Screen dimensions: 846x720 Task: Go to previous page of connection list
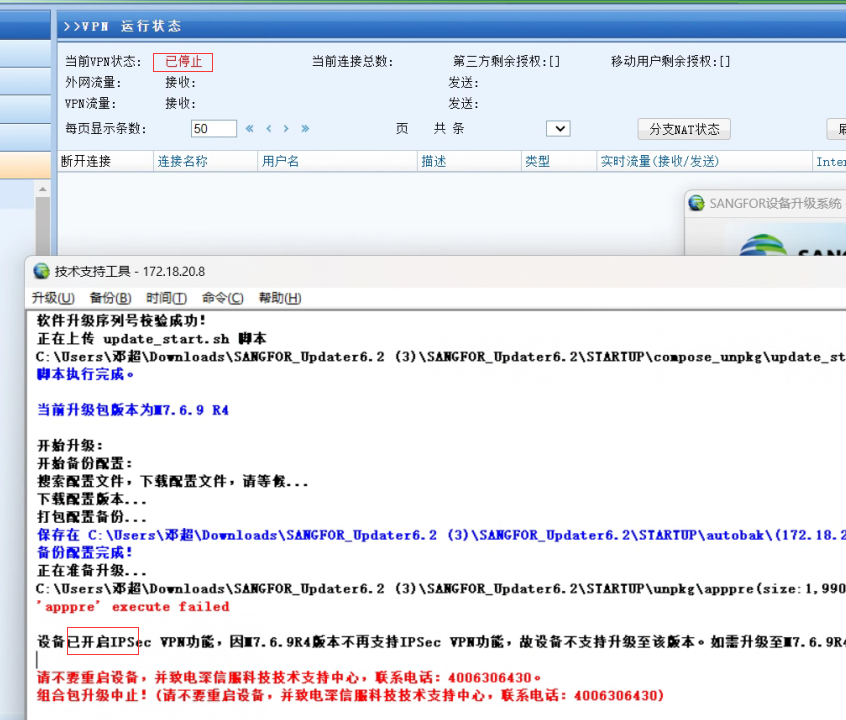268,129
